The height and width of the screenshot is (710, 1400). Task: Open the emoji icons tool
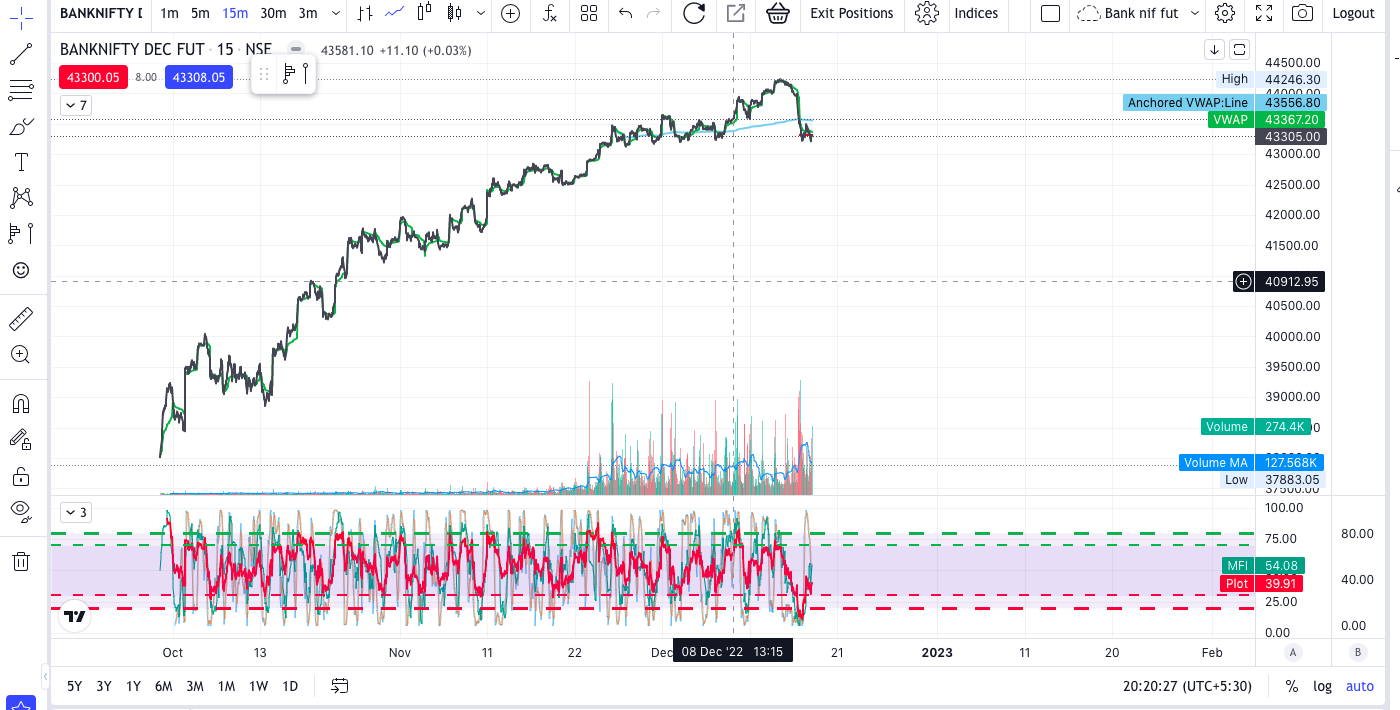(x=21, y=270)
